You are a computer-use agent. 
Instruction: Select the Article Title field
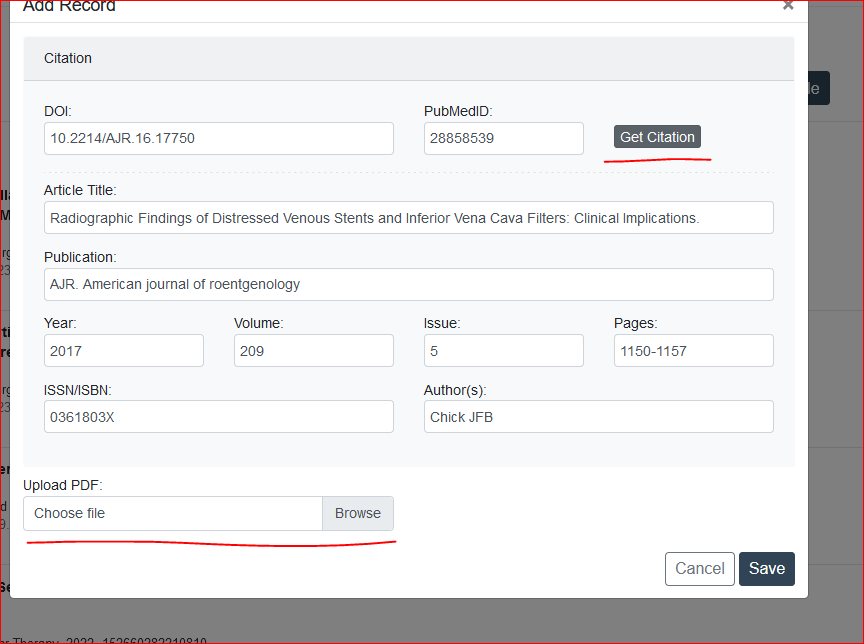pos(409,218)
